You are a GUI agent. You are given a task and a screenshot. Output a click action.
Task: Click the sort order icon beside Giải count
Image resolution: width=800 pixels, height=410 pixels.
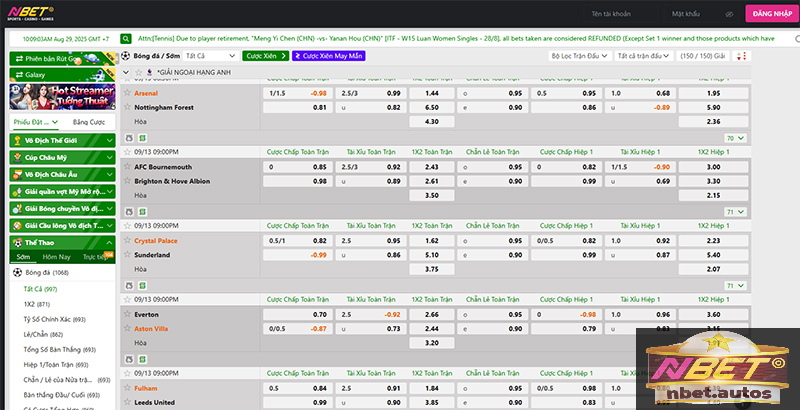[741, 56]
